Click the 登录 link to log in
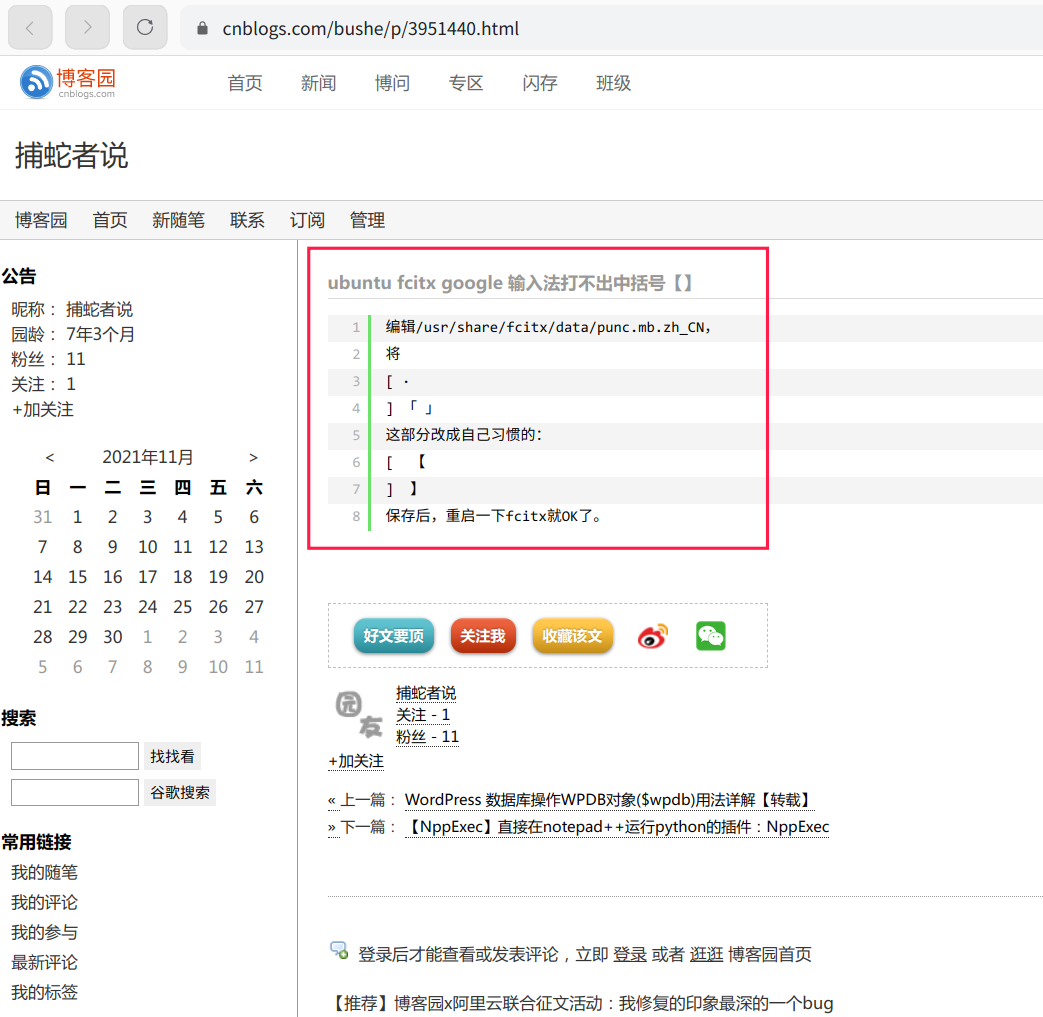 [x=630, y=954]
